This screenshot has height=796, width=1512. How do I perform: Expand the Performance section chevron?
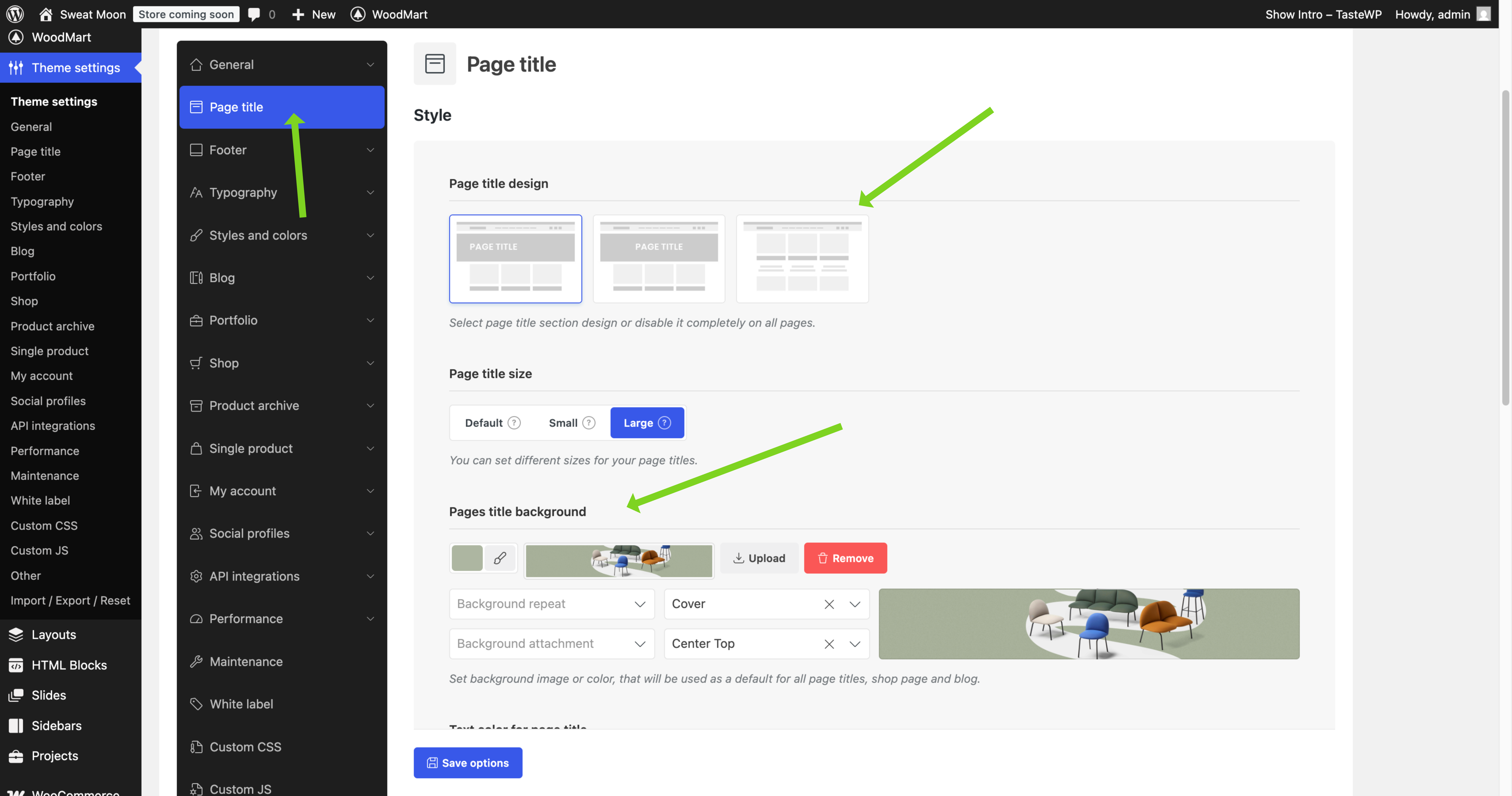click(x=370, y=619)
